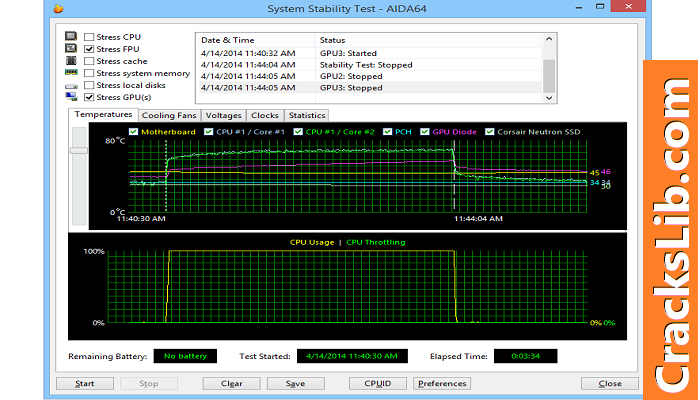700x400 pixels.
Task: Minimize the System Stability Test window
Action: pyautogui.click(x=579, y=7)
